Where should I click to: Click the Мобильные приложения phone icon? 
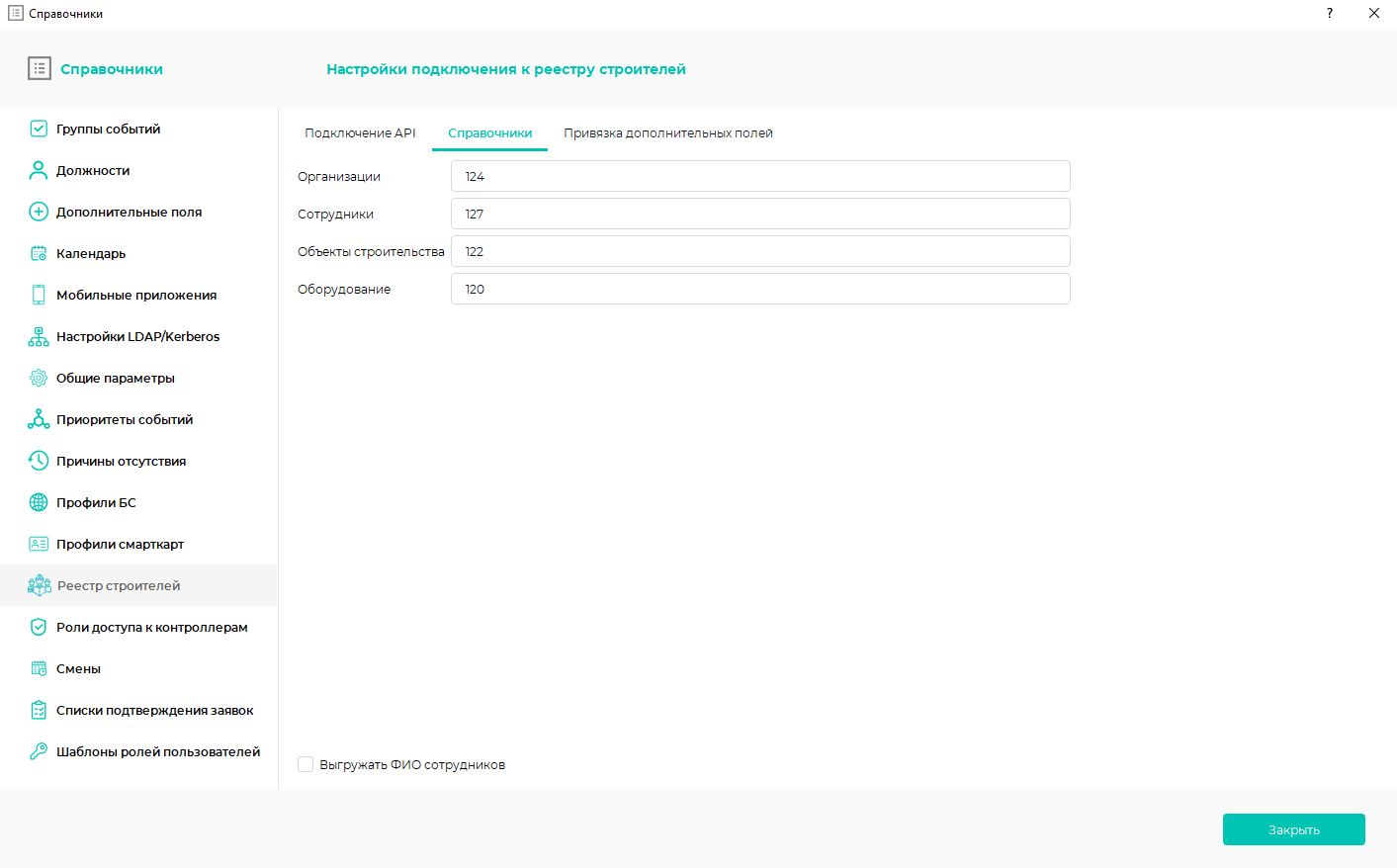pyautogui.click(x=39, y=295)
